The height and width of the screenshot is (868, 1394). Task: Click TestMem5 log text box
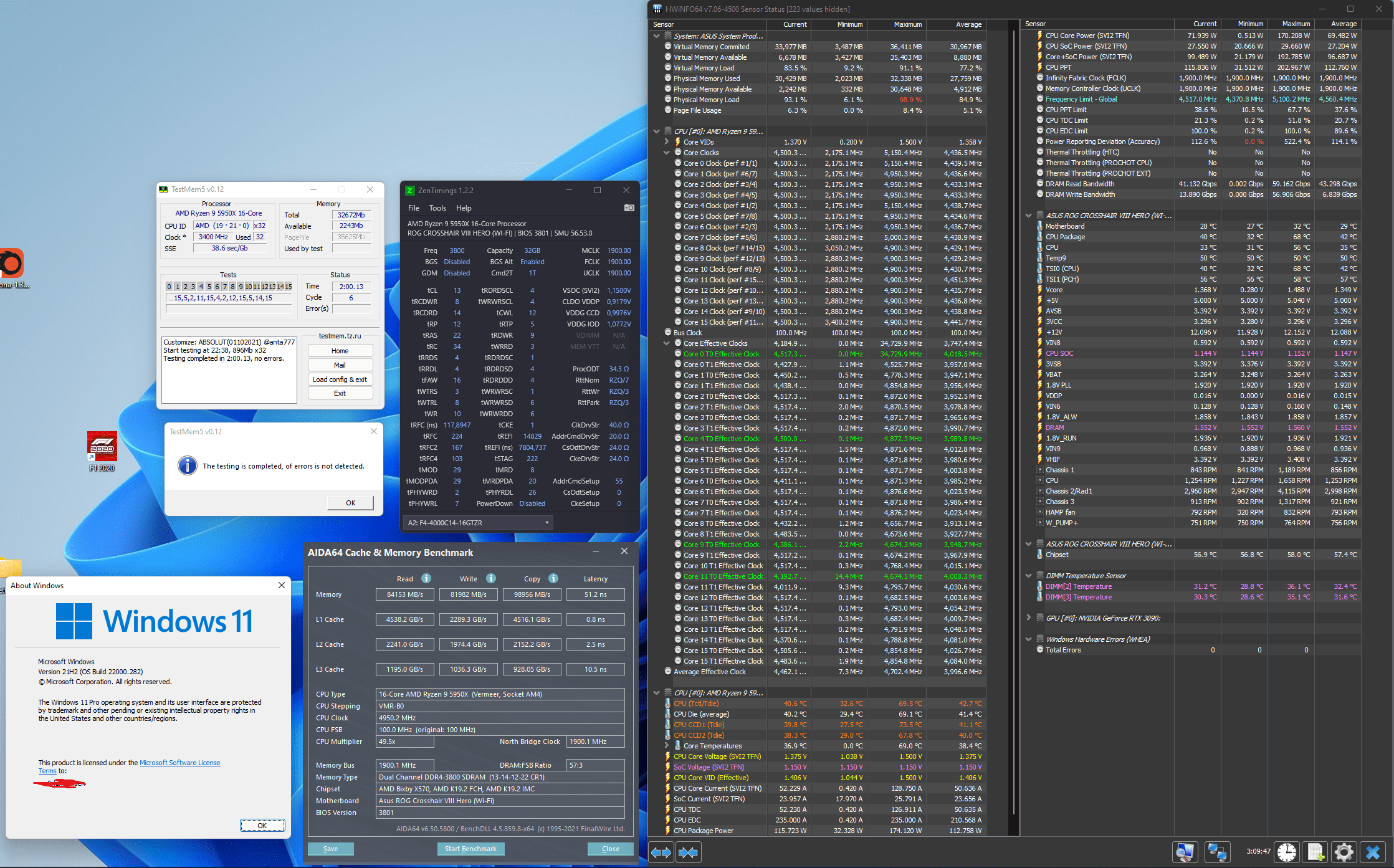click(229, 370)
